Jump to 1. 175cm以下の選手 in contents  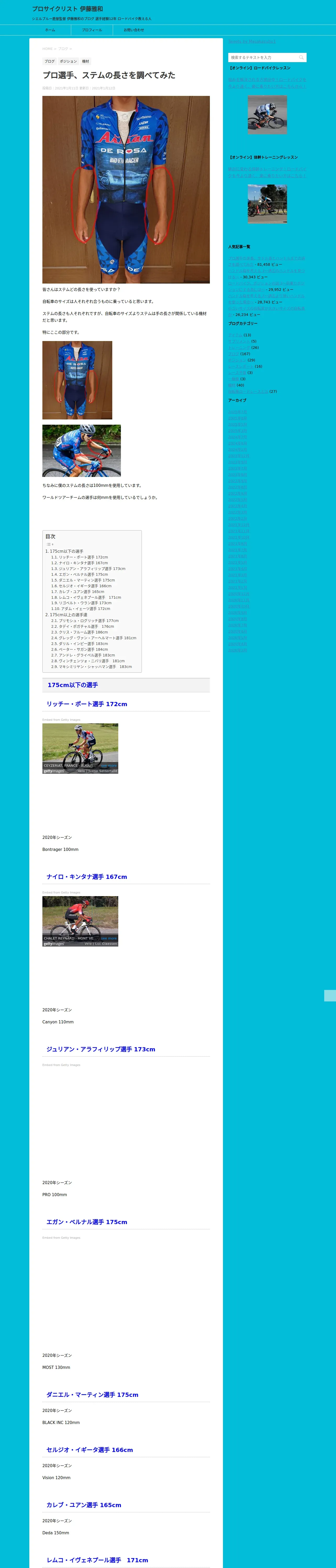pyautogui.click(x=64, y=551)
